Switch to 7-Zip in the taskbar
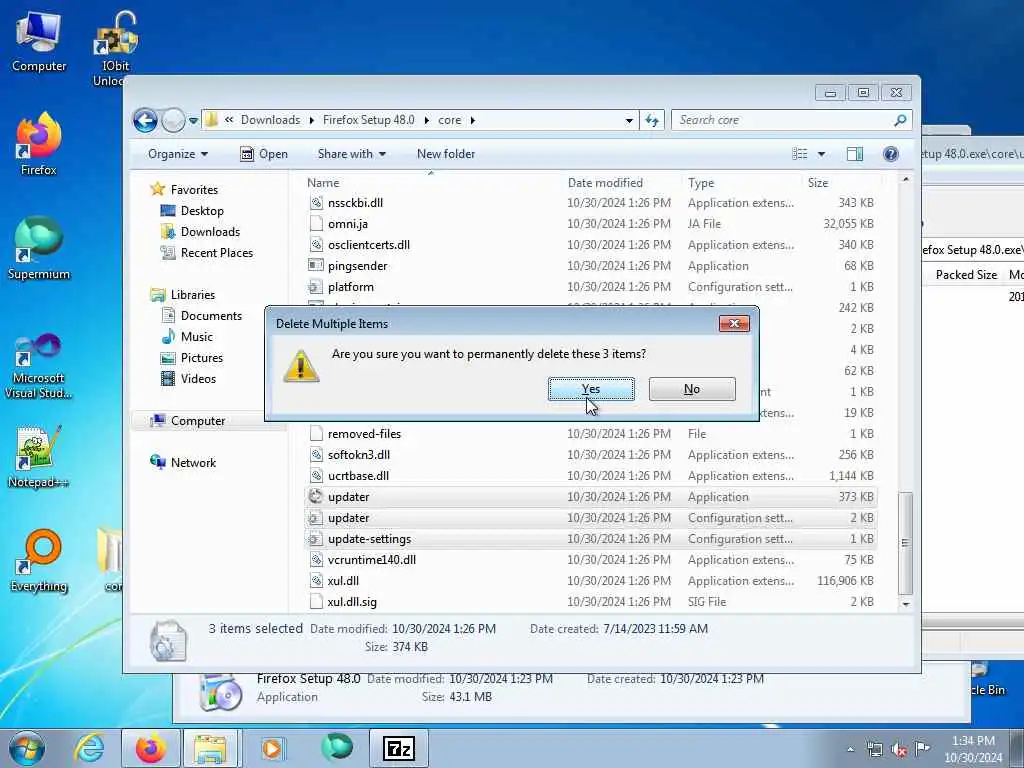The width and height of the screenshot is (1024, 768). click(x=399, y=748)
